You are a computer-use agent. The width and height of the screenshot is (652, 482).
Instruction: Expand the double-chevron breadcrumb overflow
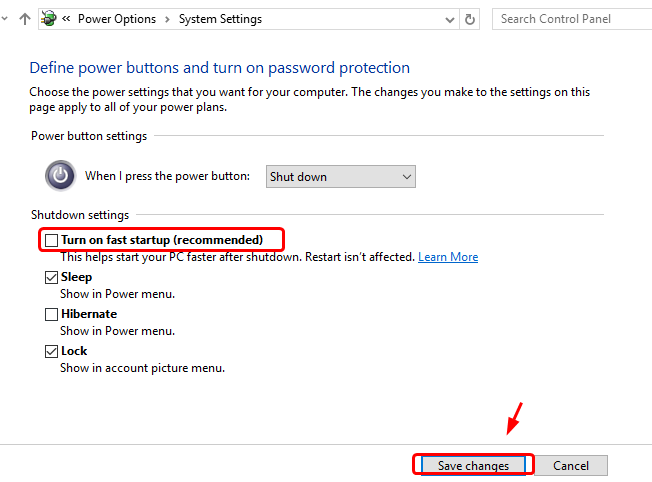(x=66, y=19)
